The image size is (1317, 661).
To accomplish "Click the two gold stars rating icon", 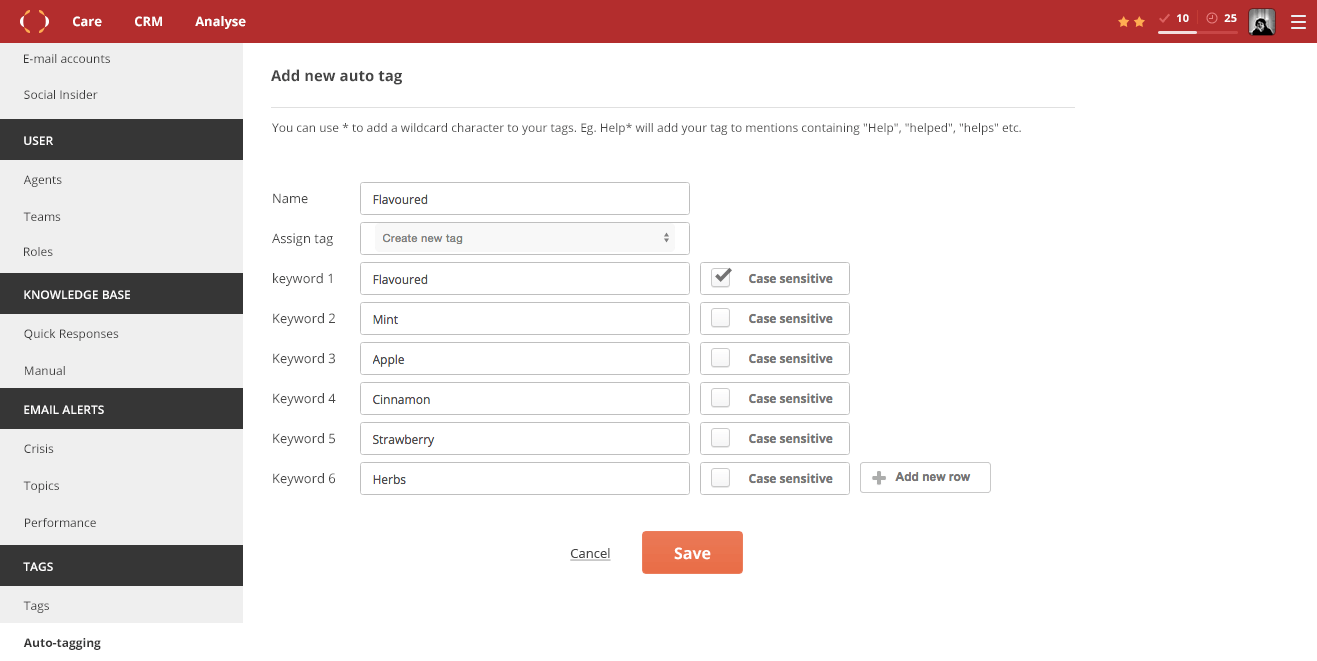I will click(1131, 21).
